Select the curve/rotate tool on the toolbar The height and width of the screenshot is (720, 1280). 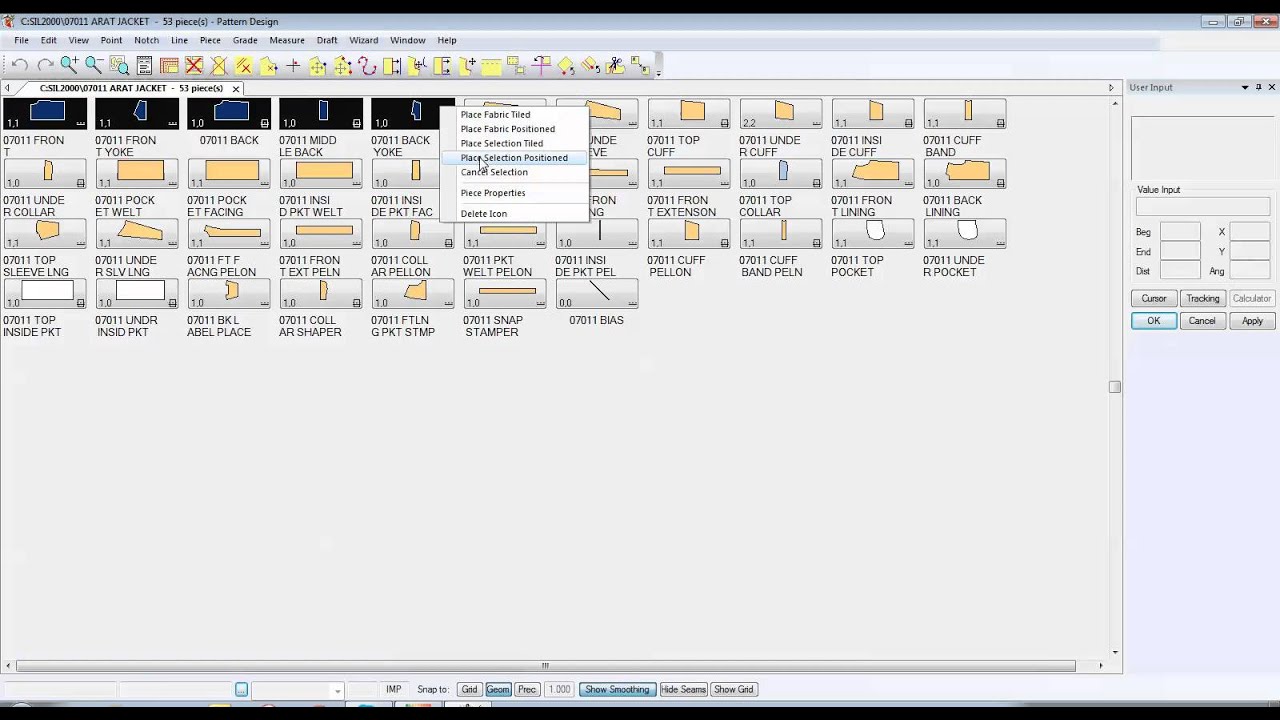(x=365, y=65)
